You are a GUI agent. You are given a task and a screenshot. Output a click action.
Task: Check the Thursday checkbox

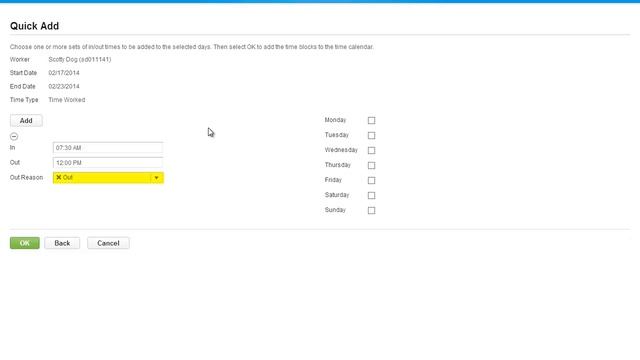point(371,165)
